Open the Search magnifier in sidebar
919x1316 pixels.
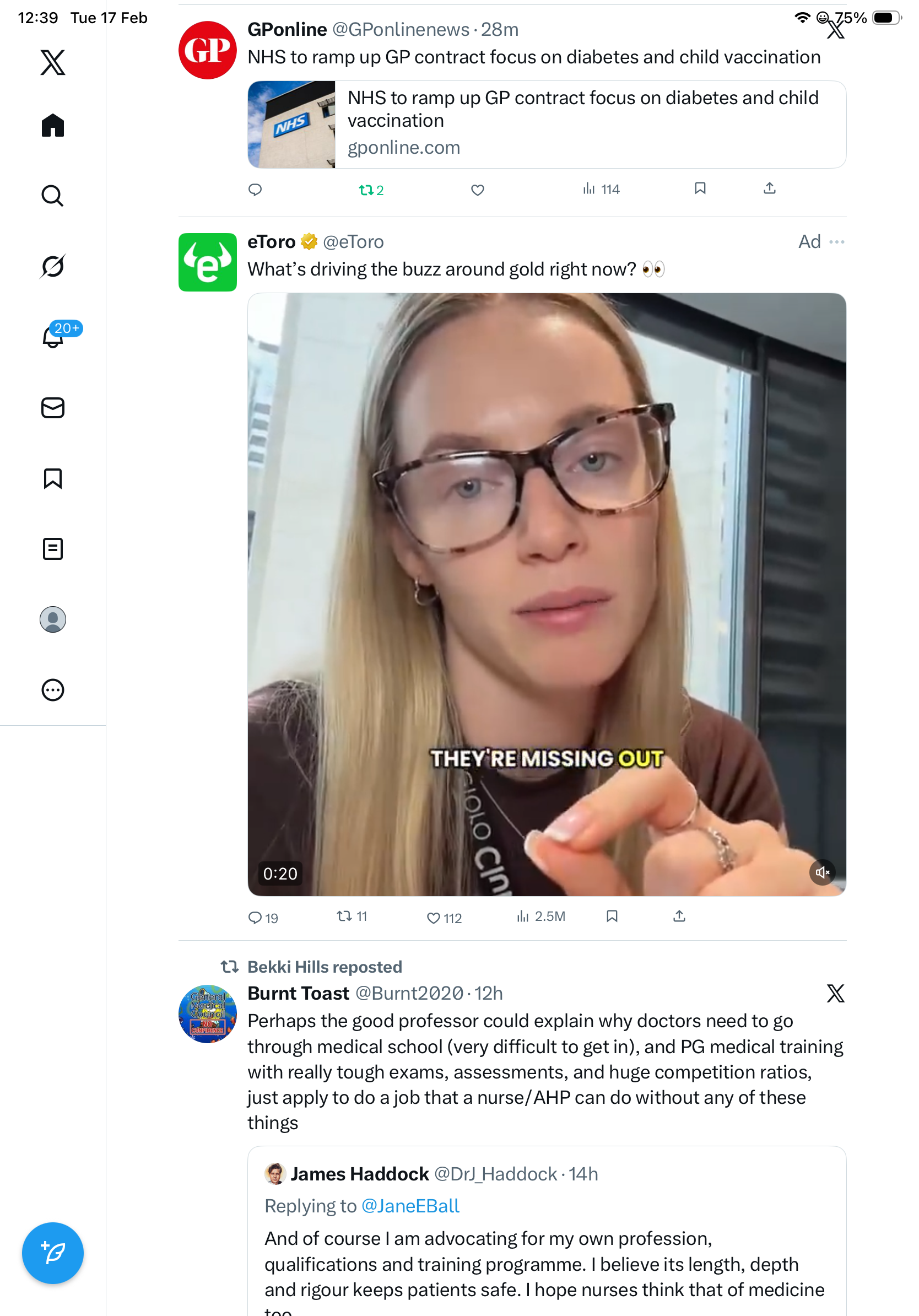pos(53,196)
